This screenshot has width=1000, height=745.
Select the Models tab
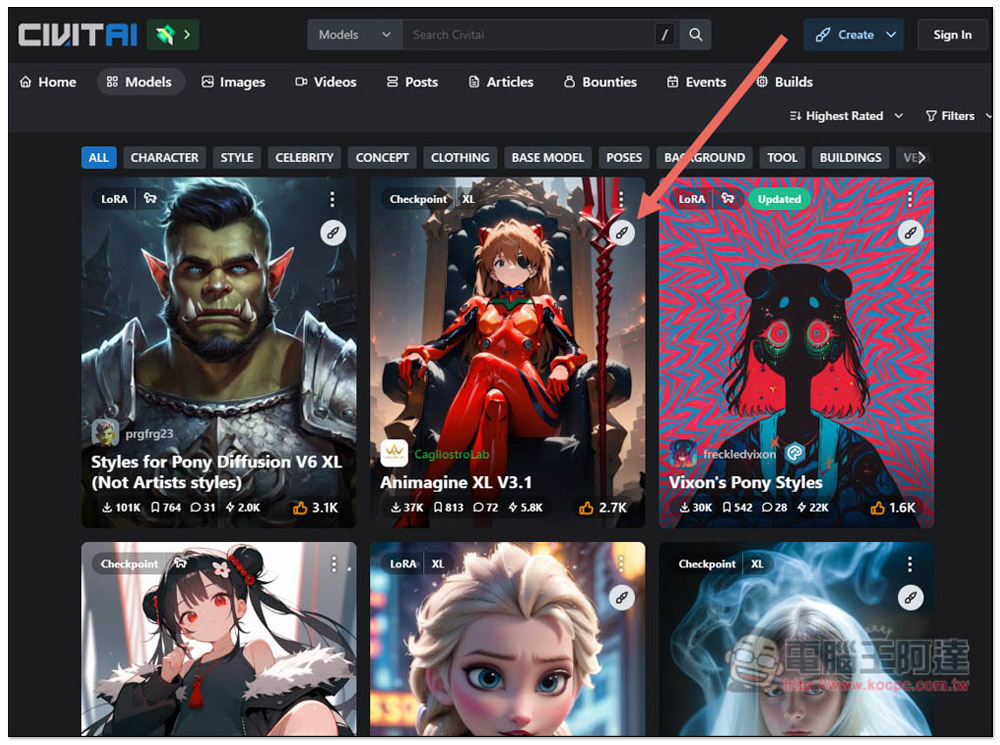click(x=140, y=82)
